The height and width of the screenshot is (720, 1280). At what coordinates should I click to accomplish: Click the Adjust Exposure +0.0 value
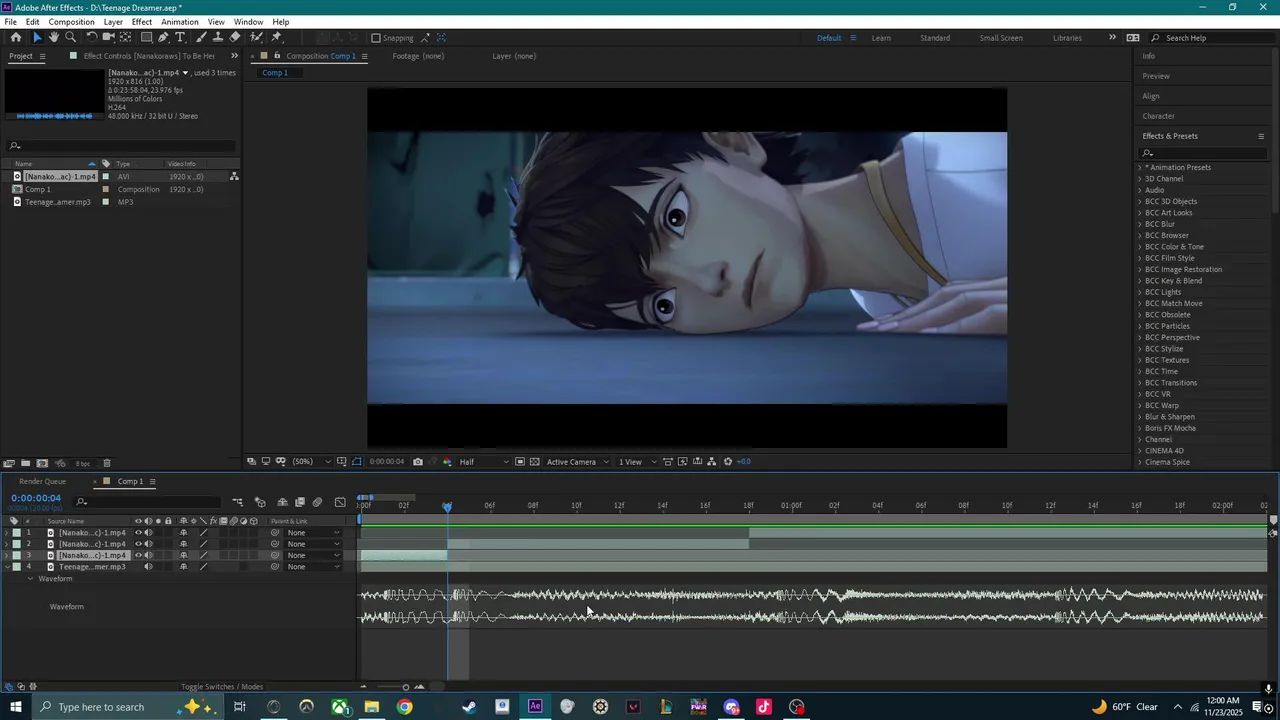click(x=744, y=462)
